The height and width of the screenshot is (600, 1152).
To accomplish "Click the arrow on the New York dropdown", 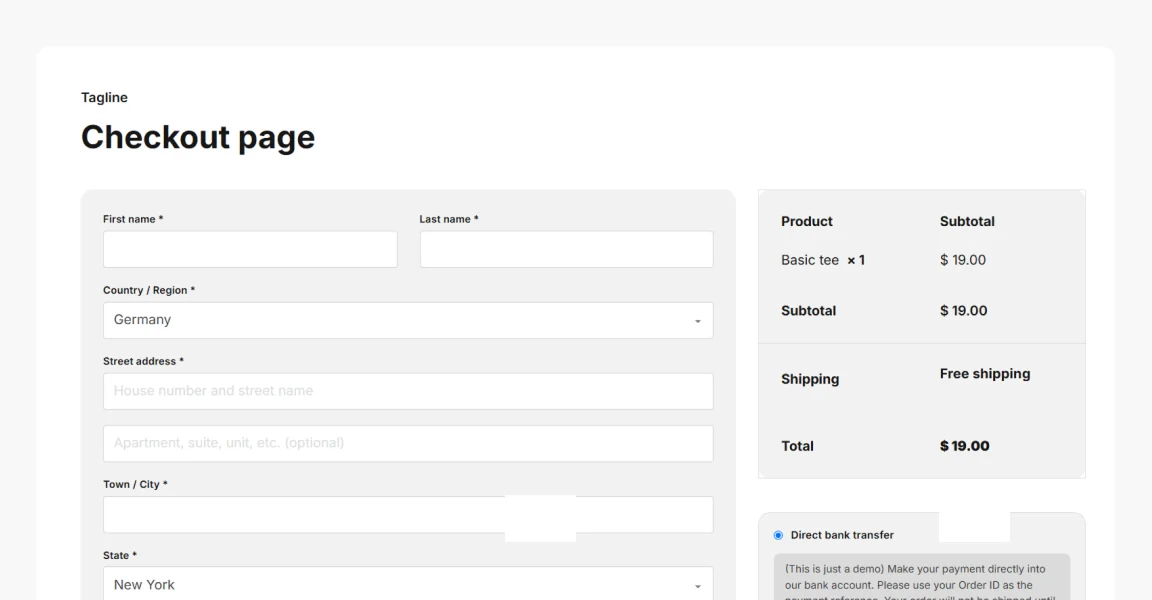I will click(x=697, y=586).
